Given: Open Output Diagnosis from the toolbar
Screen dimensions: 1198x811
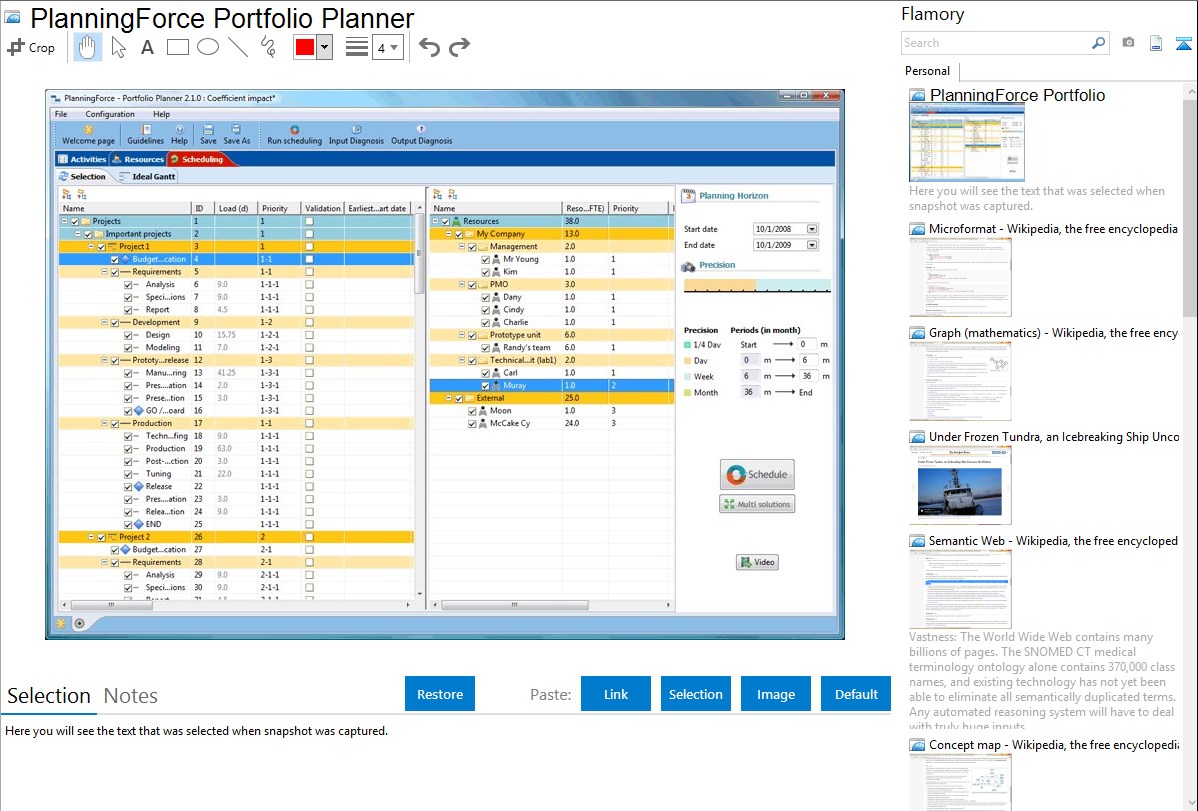Looking at the screenshot, I should [422, 135].
